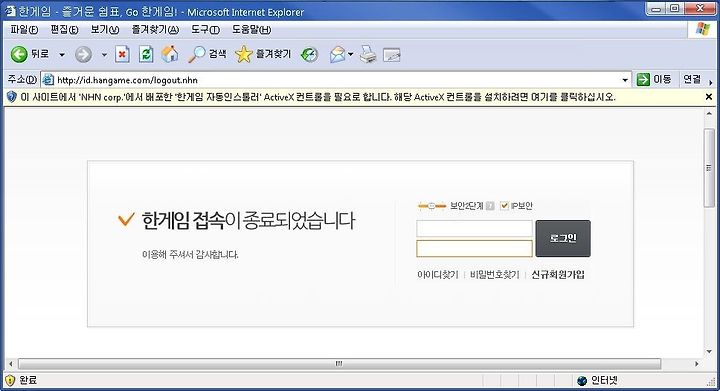
Task: Click the 주소(D) address label
Action: pos(22,79)
